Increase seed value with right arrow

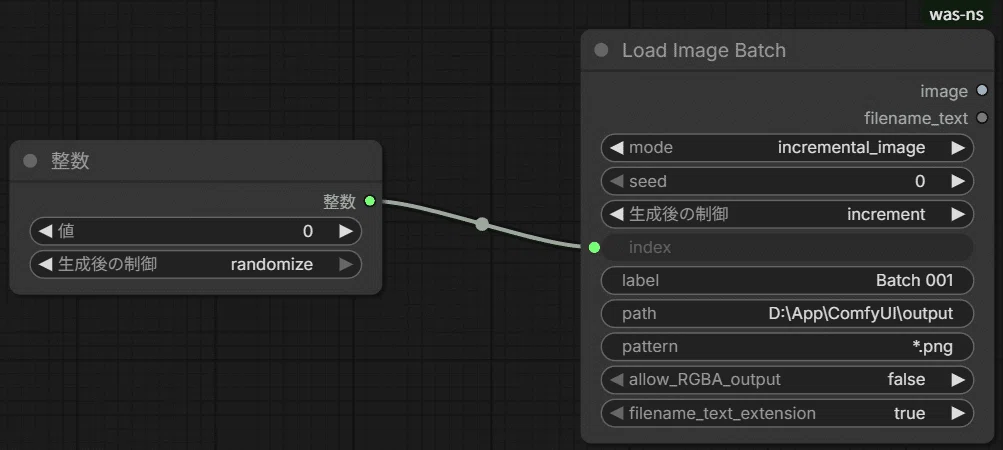click(x=958, y=181)
